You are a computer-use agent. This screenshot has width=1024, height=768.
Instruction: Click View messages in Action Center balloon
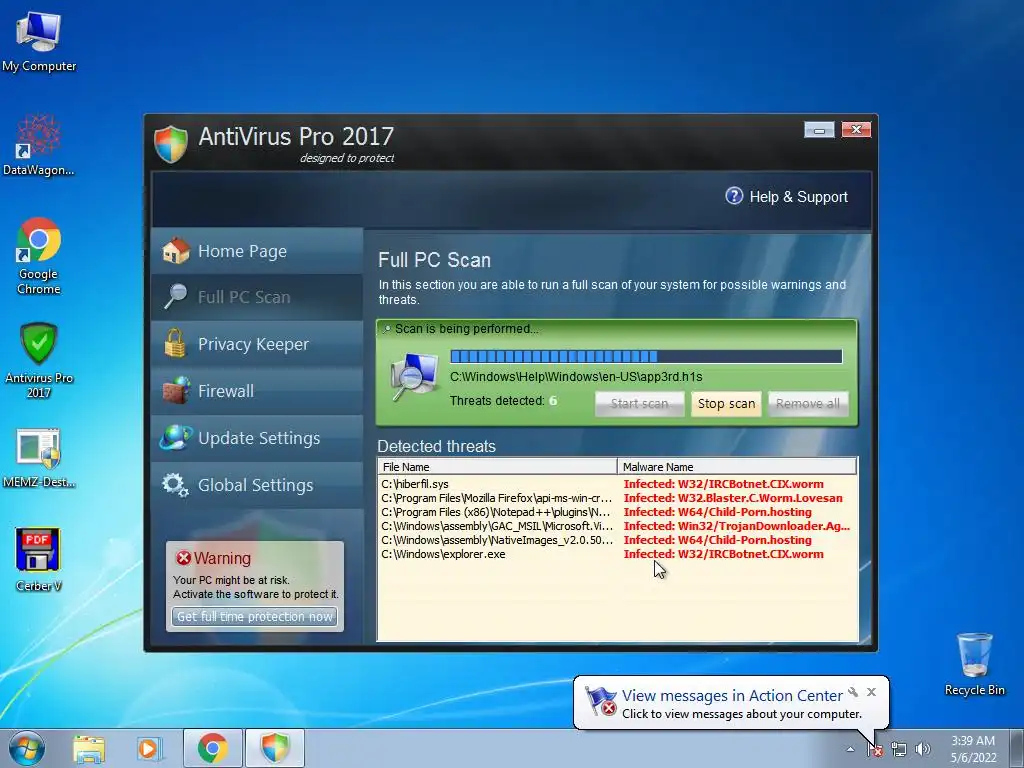732,696
